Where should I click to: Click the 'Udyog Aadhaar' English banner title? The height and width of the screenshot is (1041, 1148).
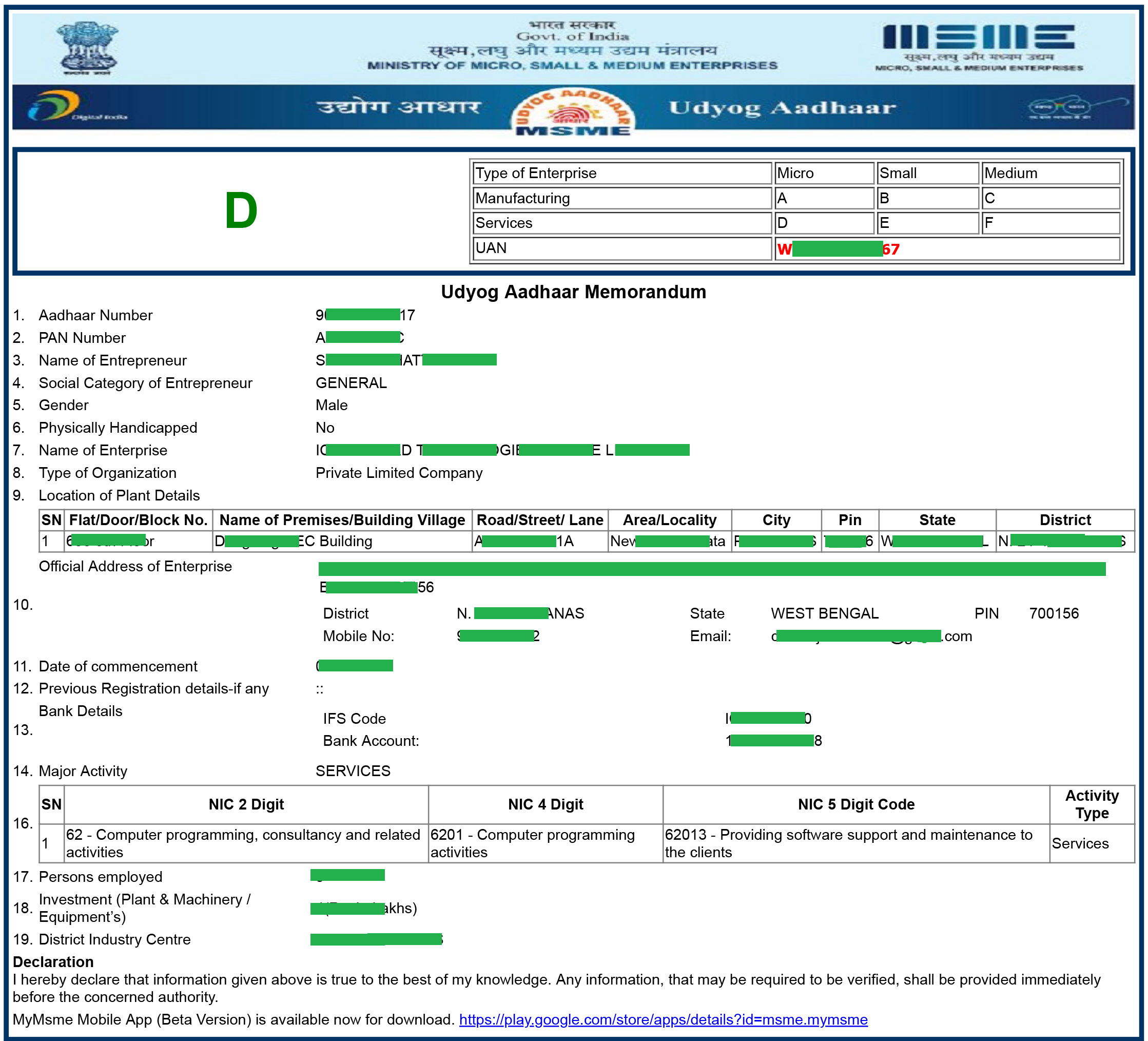pyautogui.click(x=783, y=108)
